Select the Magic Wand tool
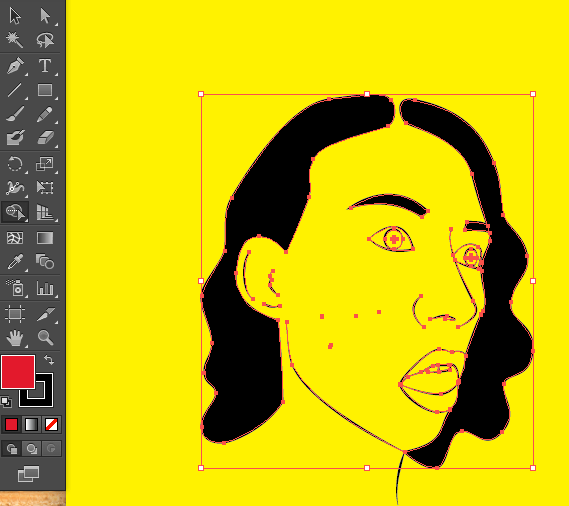Image resolution: width=569 pixels, height=506 pixels. pyautogui.click(x=15, y=40)
